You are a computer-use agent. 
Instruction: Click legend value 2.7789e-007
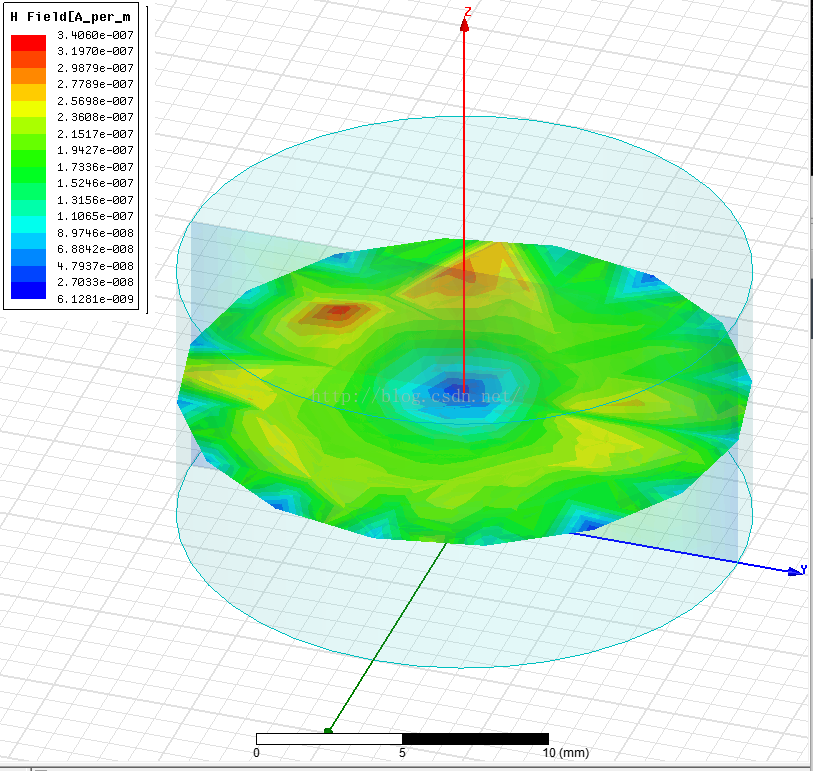coord(95,84)
